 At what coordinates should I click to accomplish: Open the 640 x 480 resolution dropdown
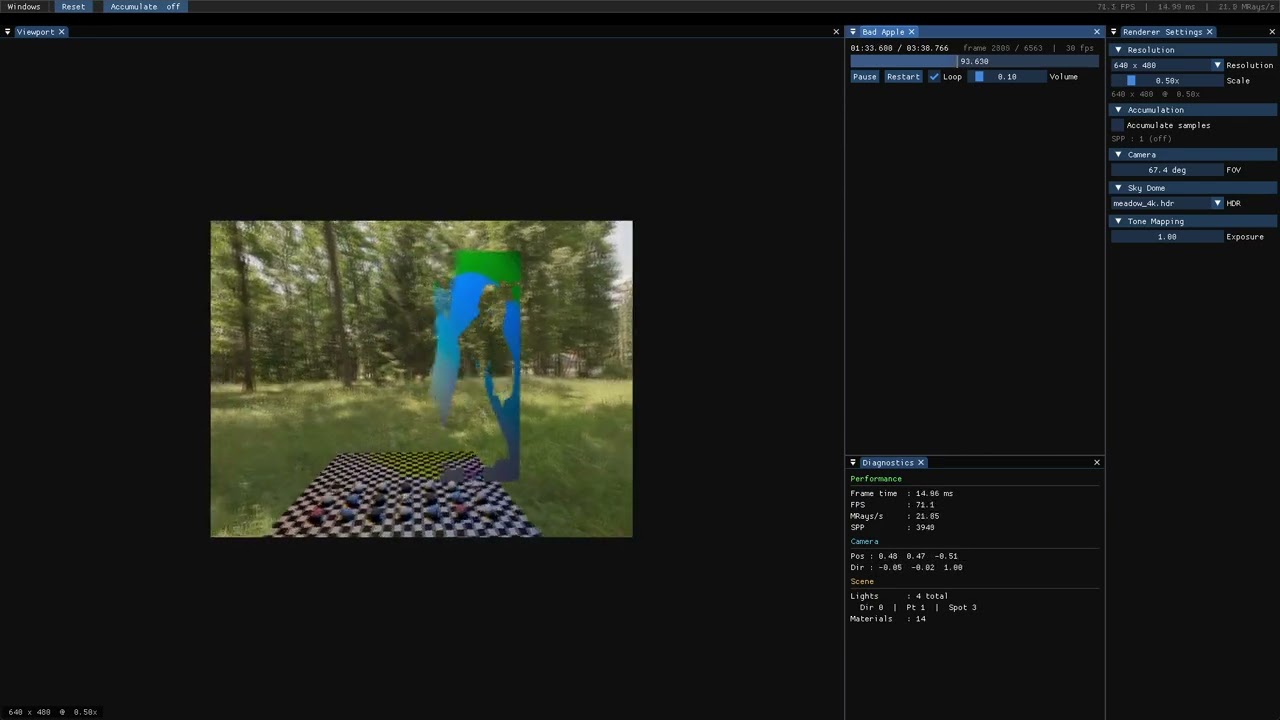click(1168, 65)
